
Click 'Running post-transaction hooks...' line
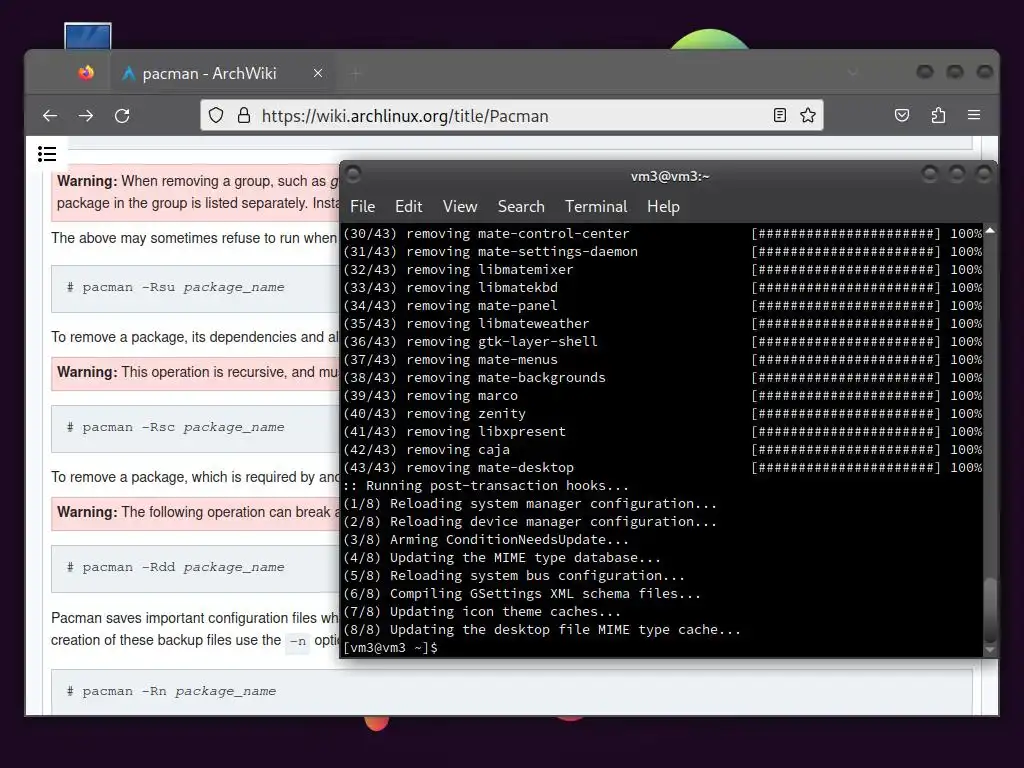[486, 486]
